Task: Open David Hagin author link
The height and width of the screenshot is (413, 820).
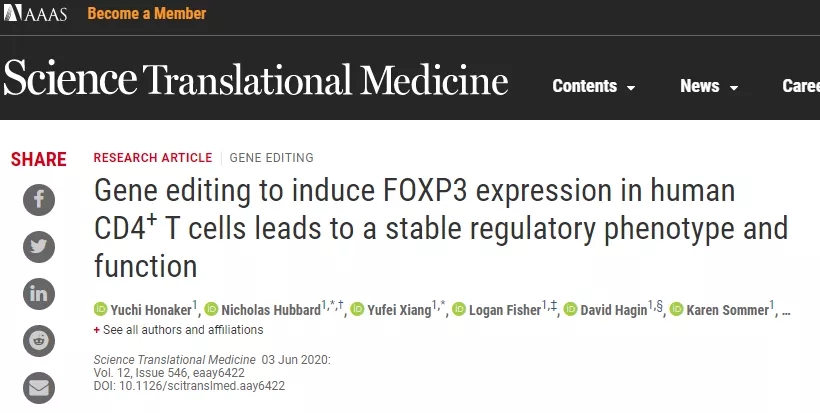Action: click(x=614, y=310)
